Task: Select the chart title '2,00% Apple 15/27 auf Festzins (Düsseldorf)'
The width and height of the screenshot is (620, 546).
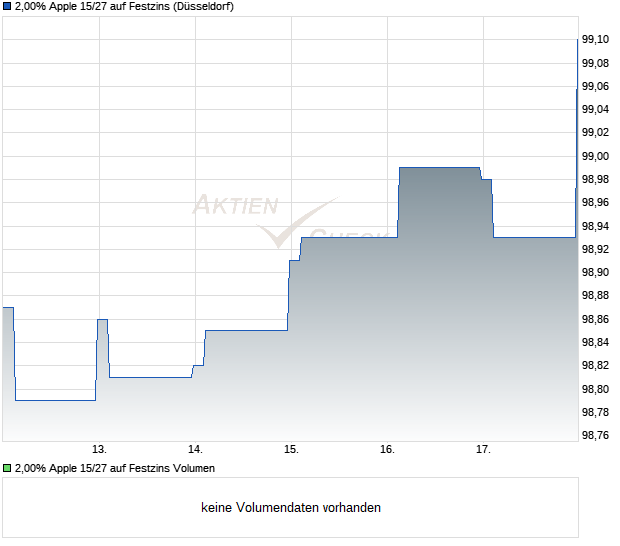Action: pyautogui.click(x=124, y=7)
